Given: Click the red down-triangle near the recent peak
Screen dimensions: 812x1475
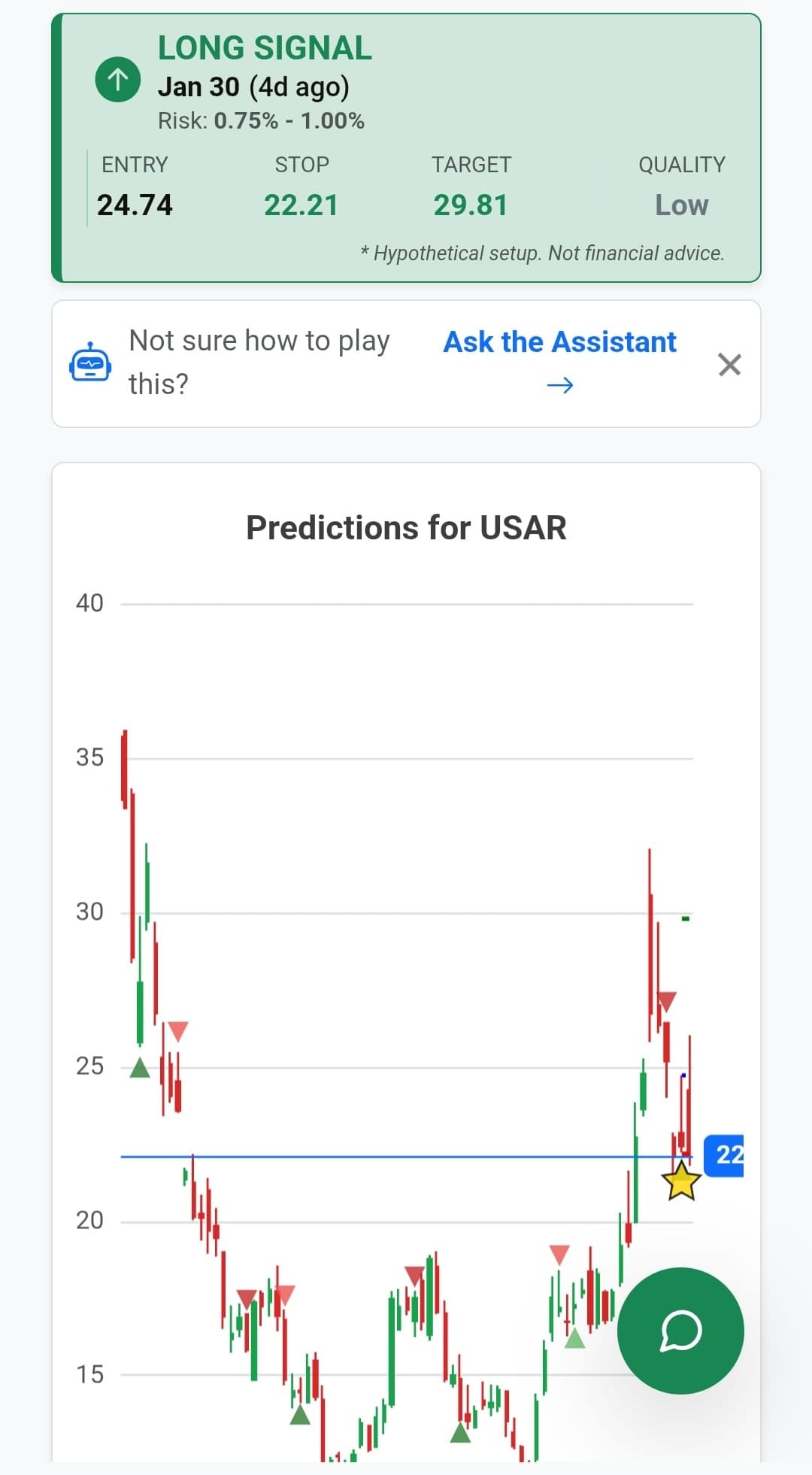Looking at the screenshot, I should click(x=667, y=1002).
